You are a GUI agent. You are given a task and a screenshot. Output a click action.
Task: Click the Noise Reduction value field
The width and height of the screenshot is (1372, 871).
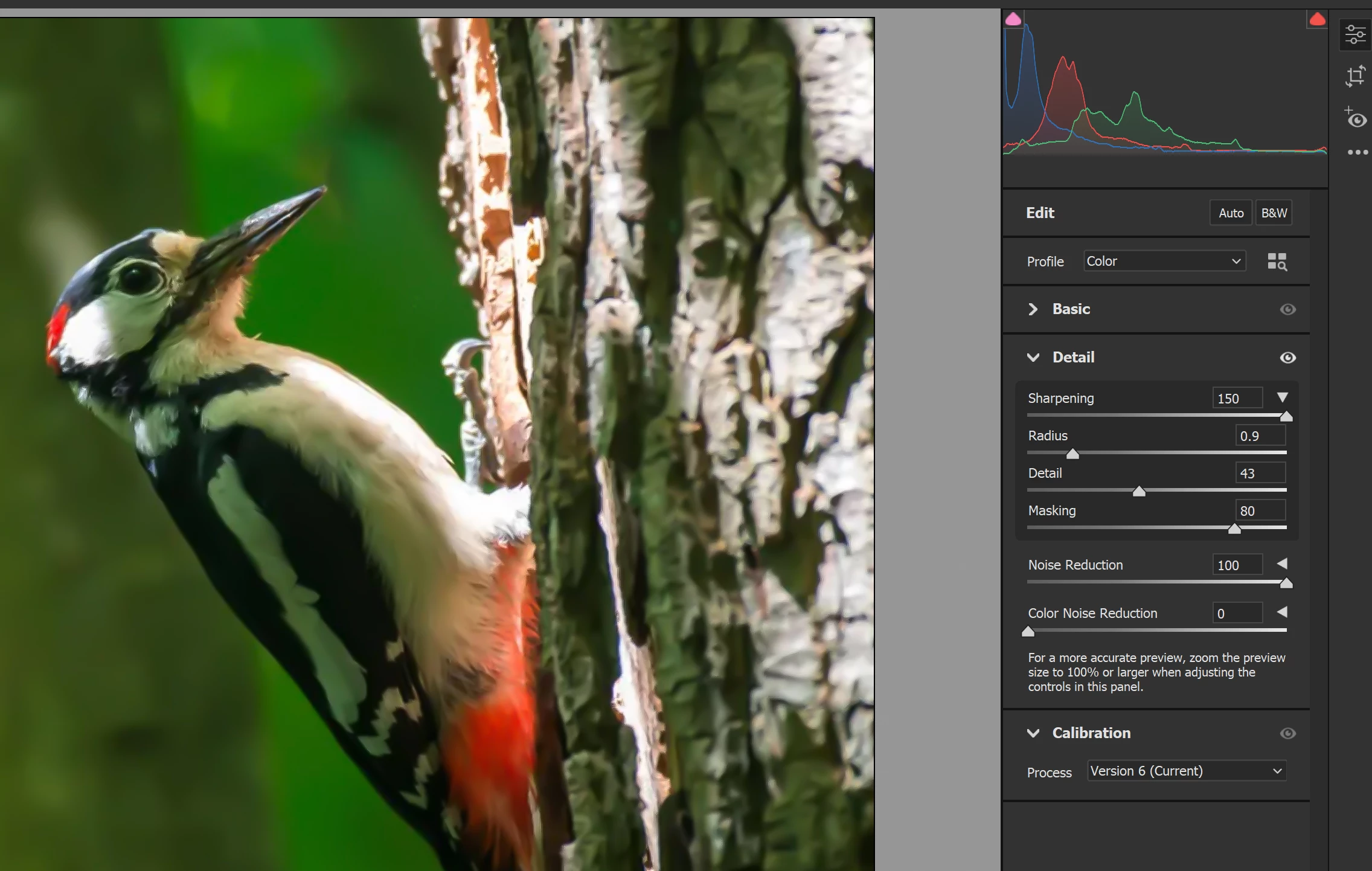tap(1237, 565)
